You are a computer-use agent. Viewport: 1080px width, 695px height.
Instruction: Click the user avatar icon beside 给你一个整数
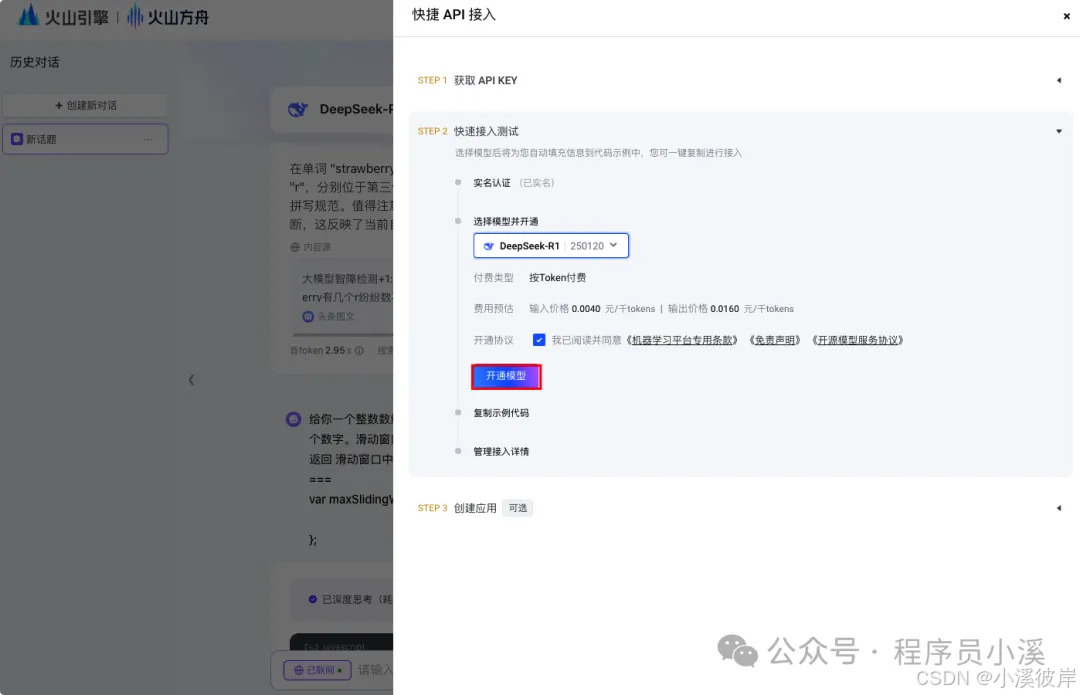(x=293, y=419)
